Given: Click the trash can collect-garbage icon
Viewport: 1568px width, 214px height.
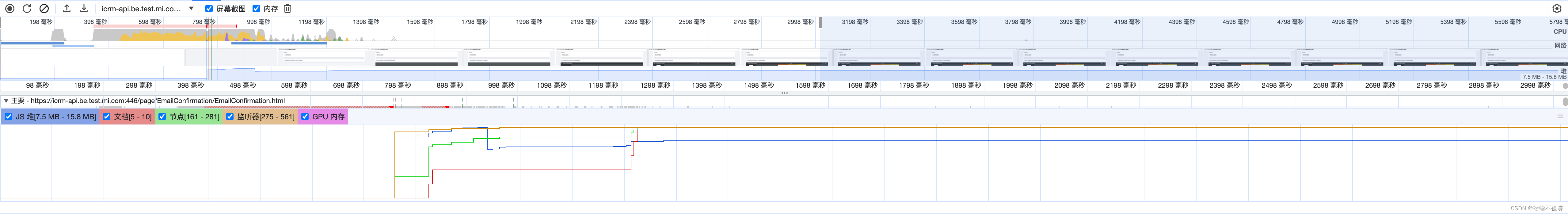Looking at the screenshot, I should [x=288, y=9].
